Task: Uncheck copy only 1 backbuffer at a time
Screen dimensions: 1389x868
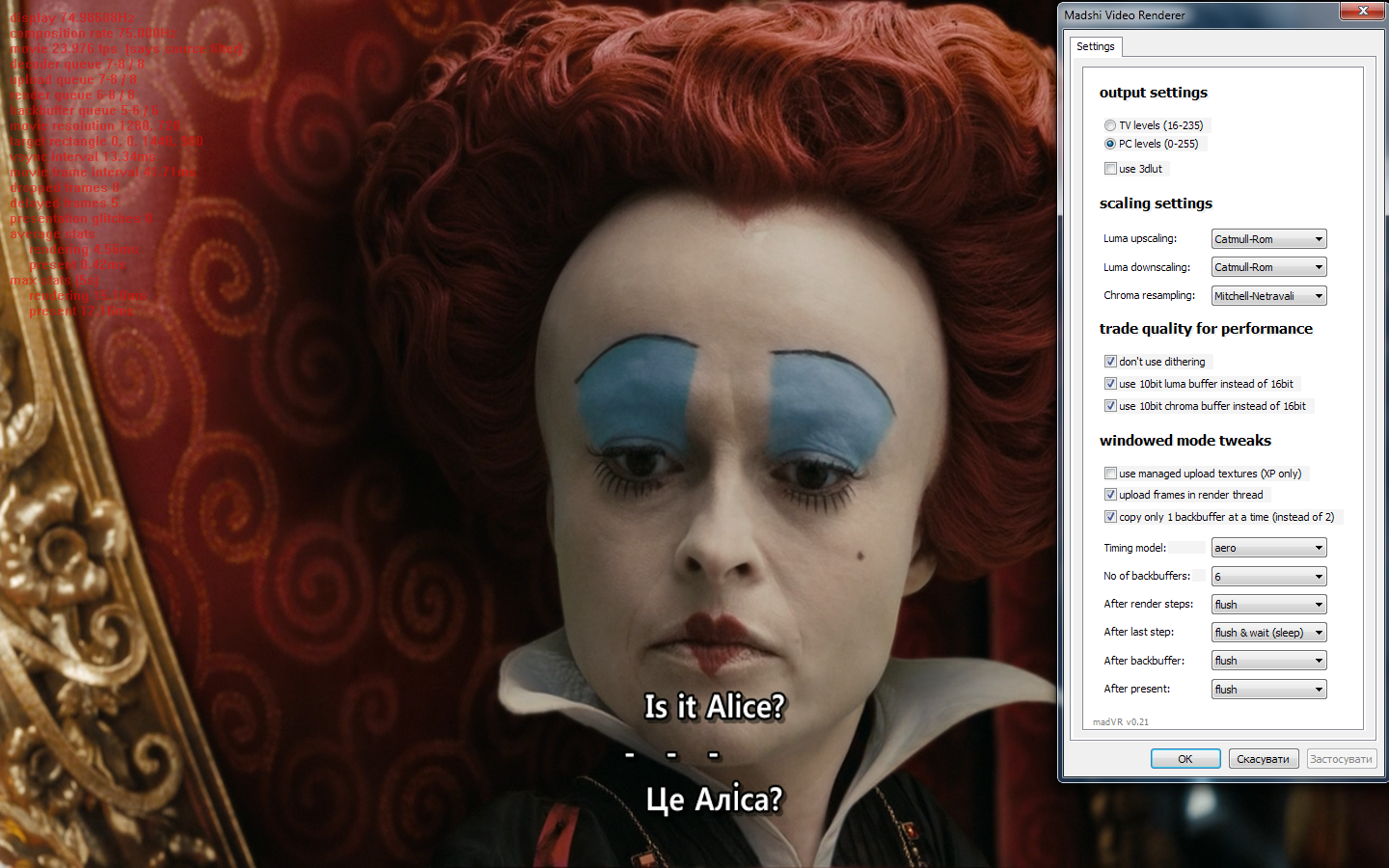Action: tap(1110, 517)
